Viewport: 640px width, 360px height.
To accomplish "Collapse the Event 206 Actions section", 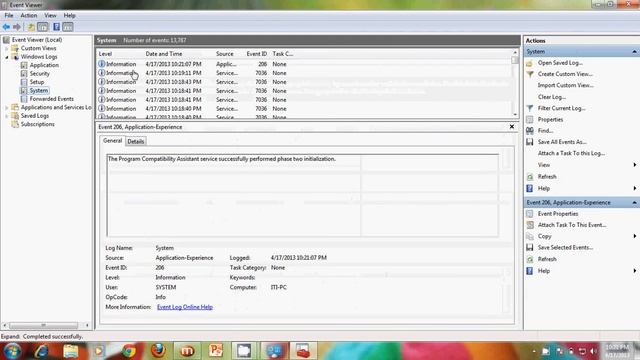I will point(634,202).
